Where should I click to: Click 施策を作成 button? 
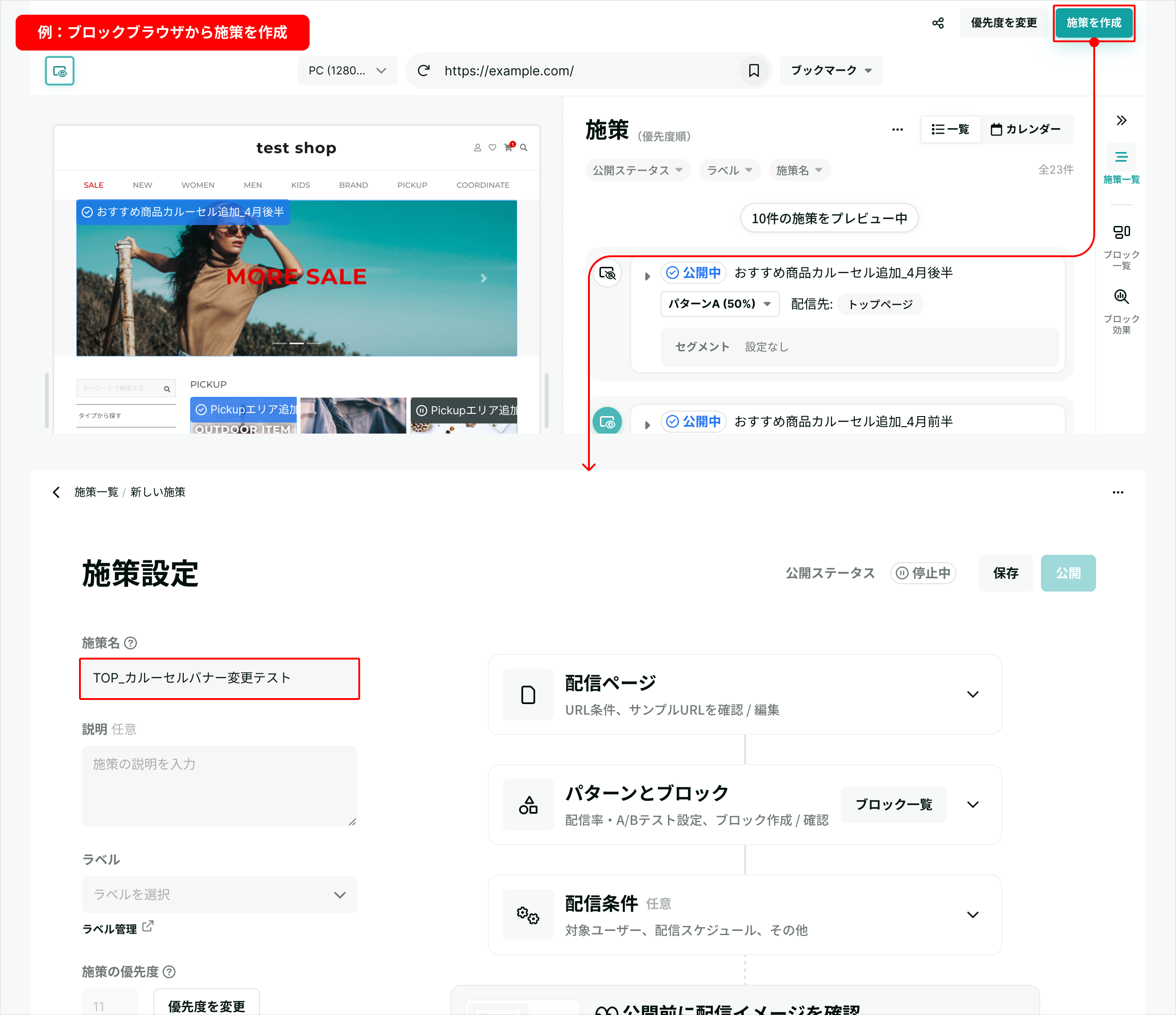coord(1094,23)
